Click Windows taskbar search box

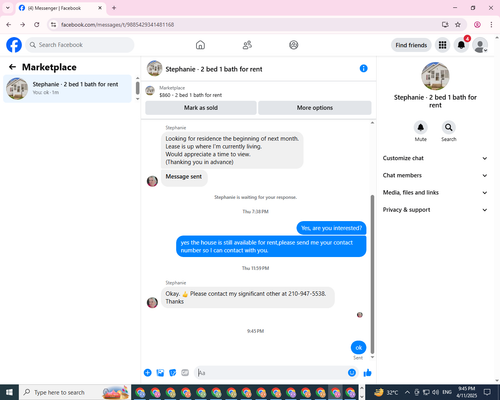click(x=75, y=392)
